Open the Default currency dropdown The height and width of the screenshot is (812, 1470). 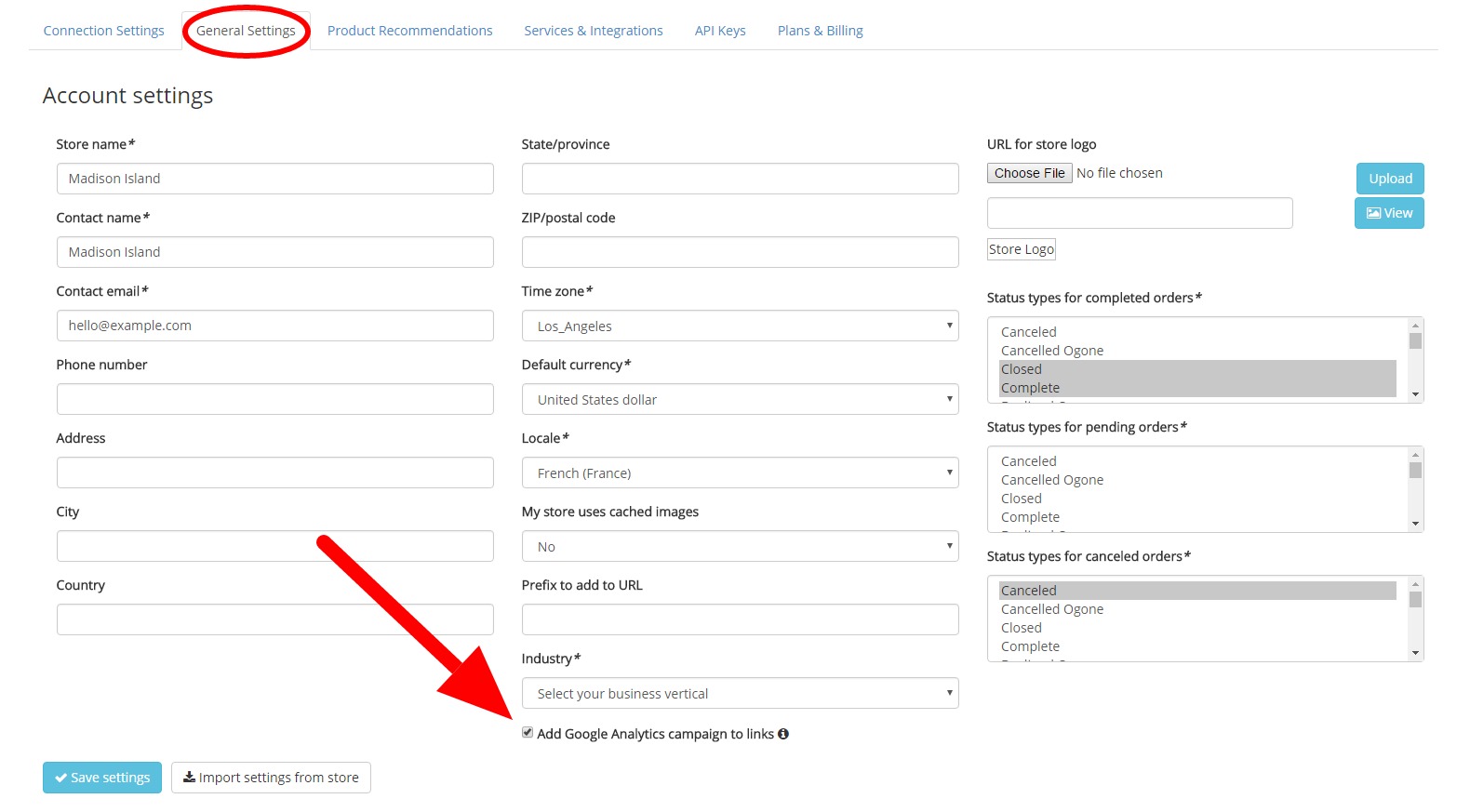coord(740,399)
